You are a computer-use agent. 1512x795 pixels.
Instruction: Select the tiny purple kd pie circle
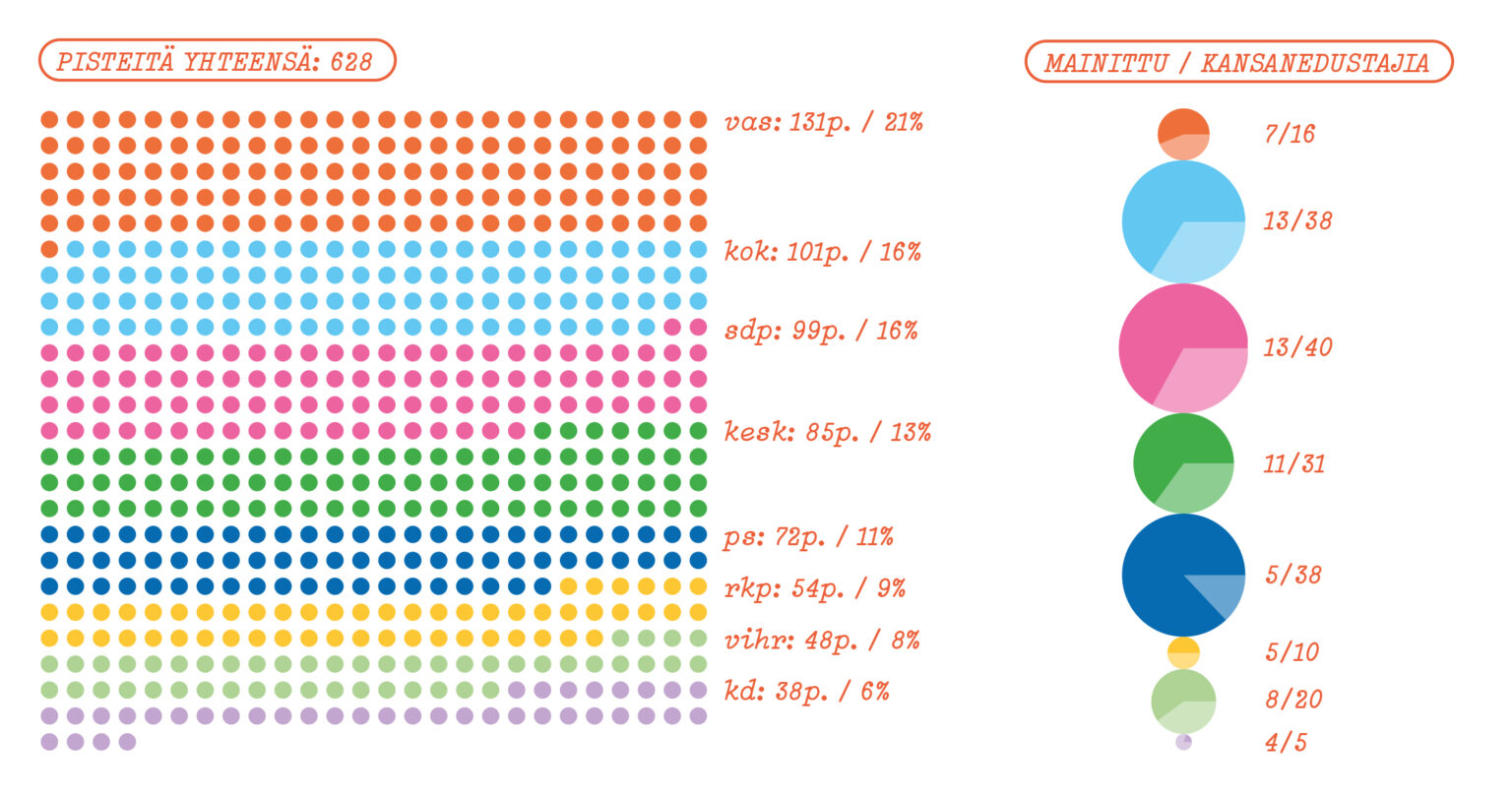coord(1183,742)
